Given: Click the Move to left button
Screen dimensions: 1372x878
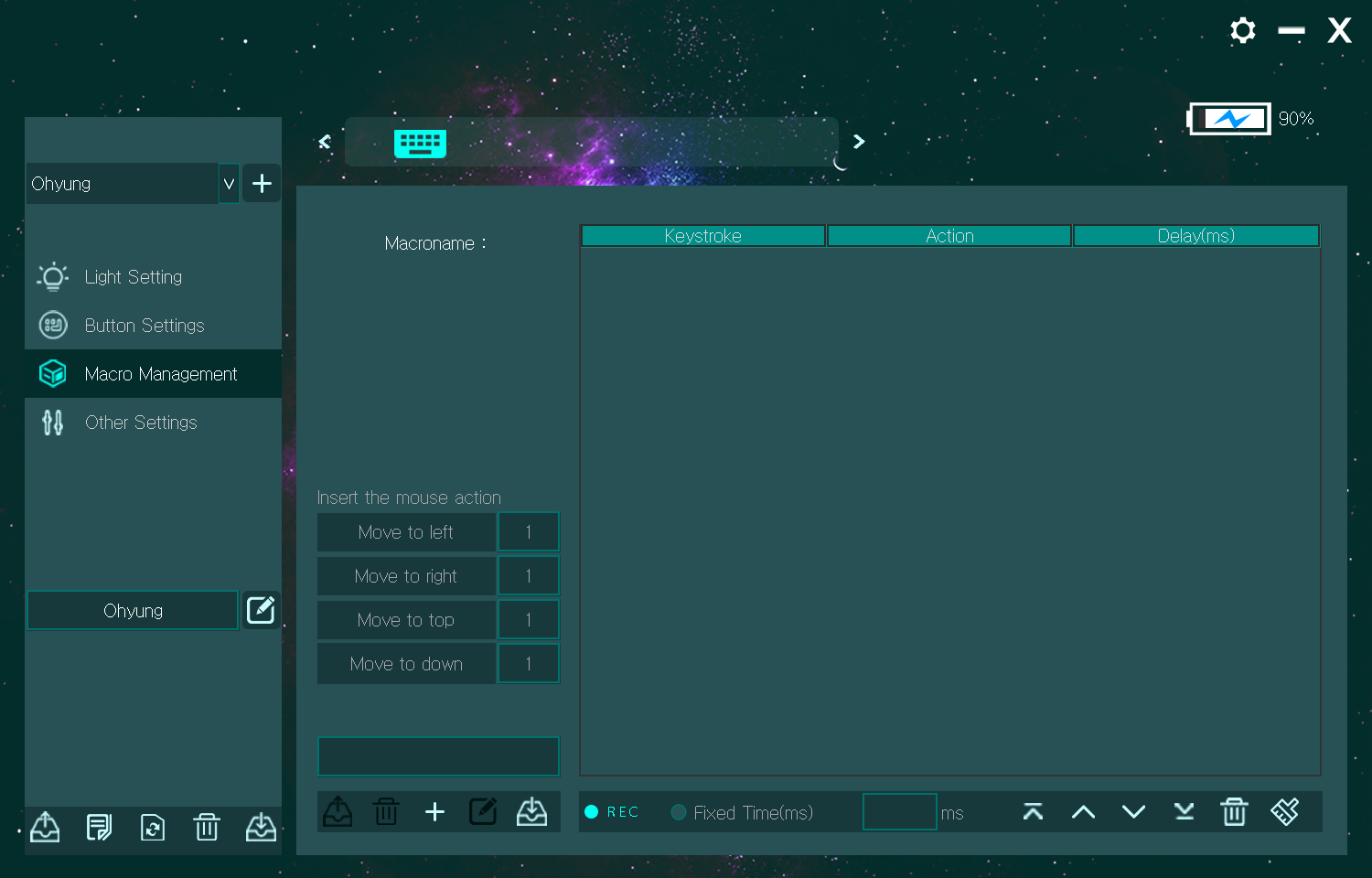Looking at the screenshot, I should (x=406, y=532).
